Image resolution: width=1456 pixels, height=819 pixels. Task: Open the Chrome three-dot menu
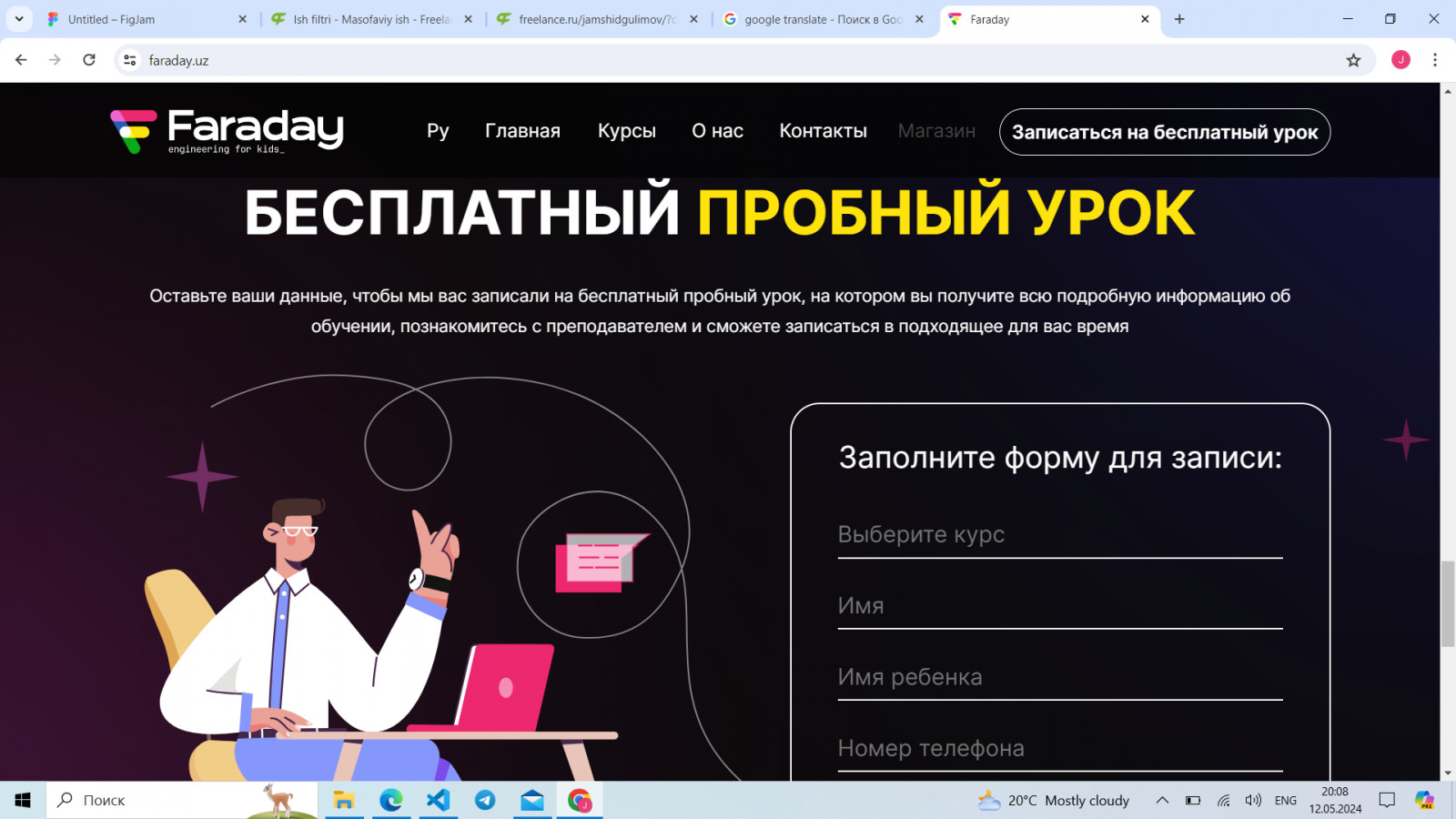click(1435, 60)
